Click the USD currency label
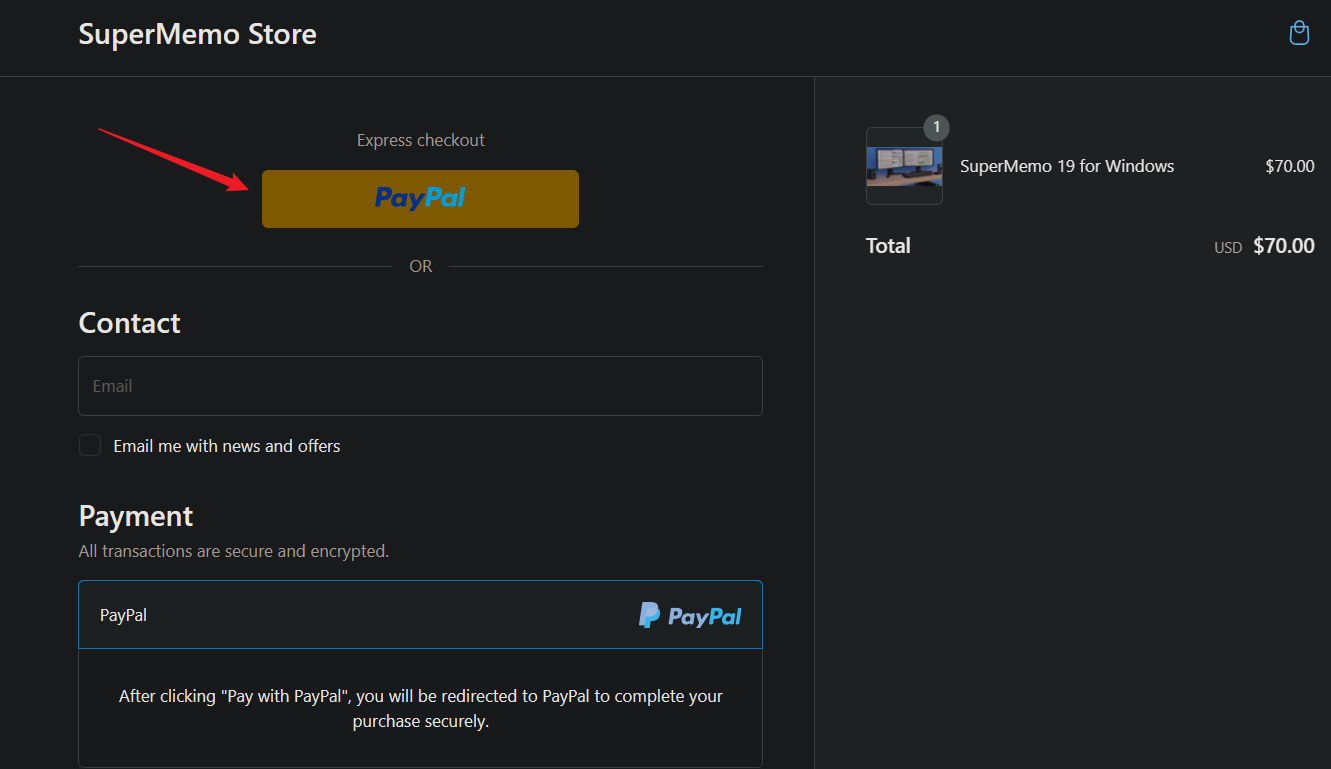The height and width of the screenshot is (769, 1331). [1228, 248]
